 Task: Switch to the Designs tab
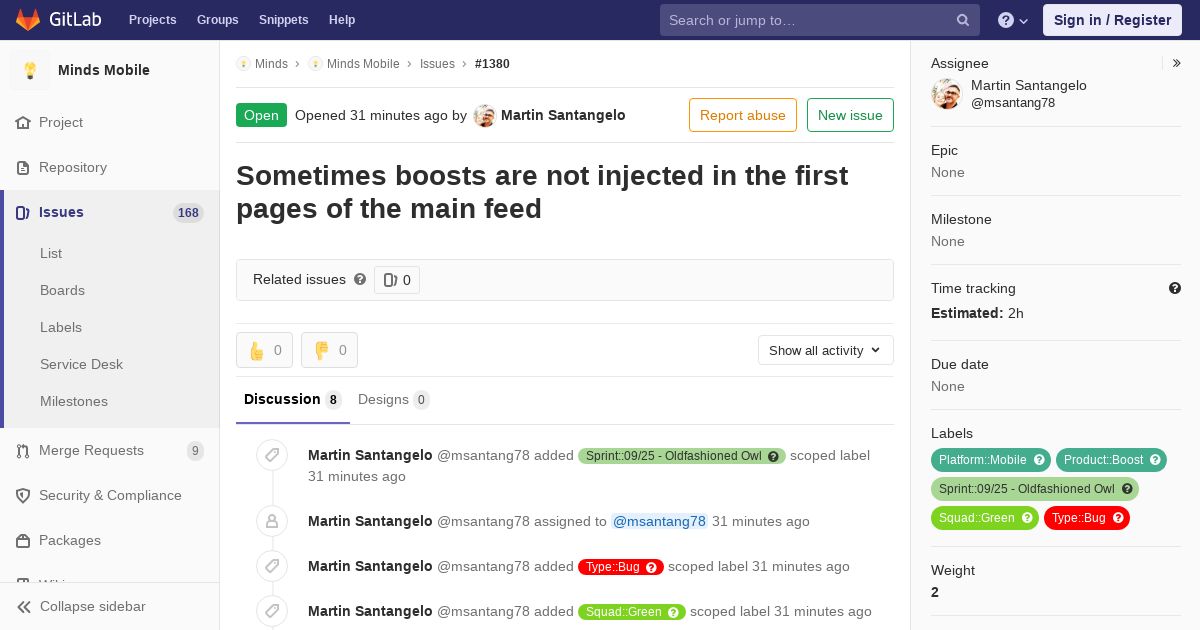(x=393, y=399)
